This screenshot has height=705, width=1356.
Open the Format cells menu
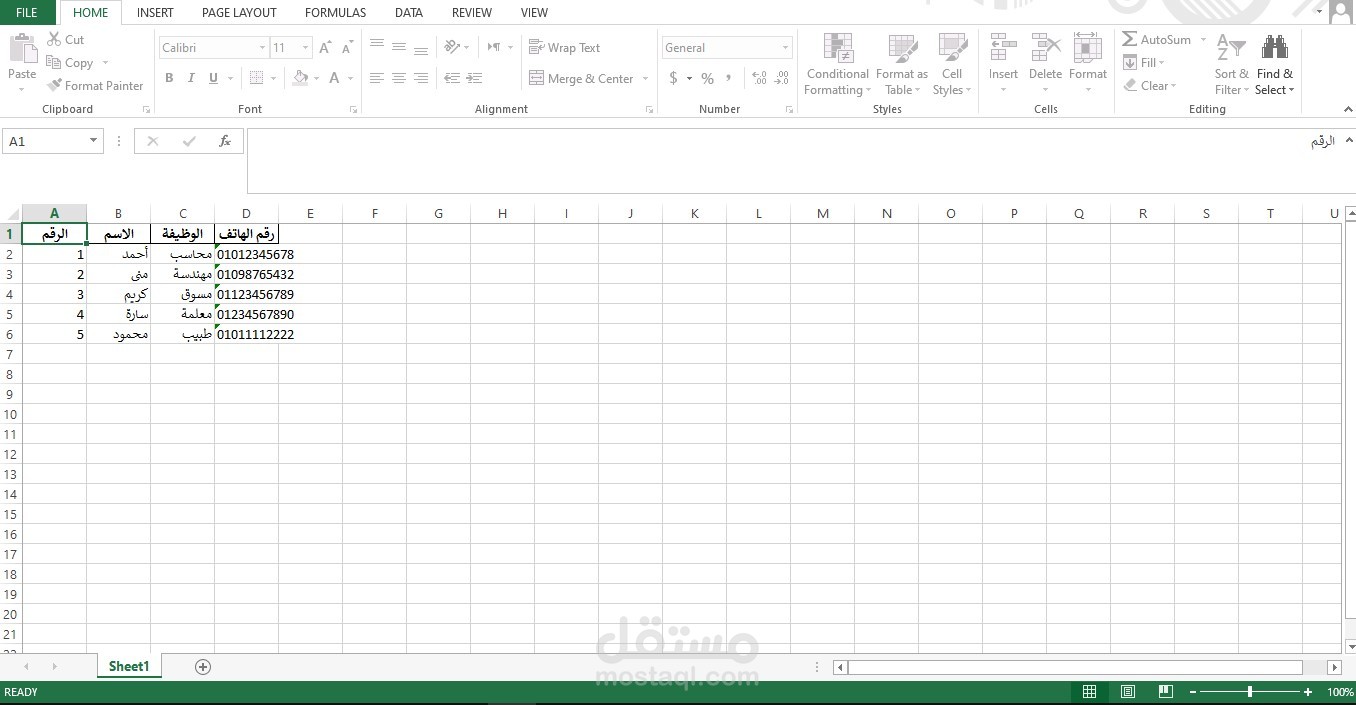point(1088,65)
